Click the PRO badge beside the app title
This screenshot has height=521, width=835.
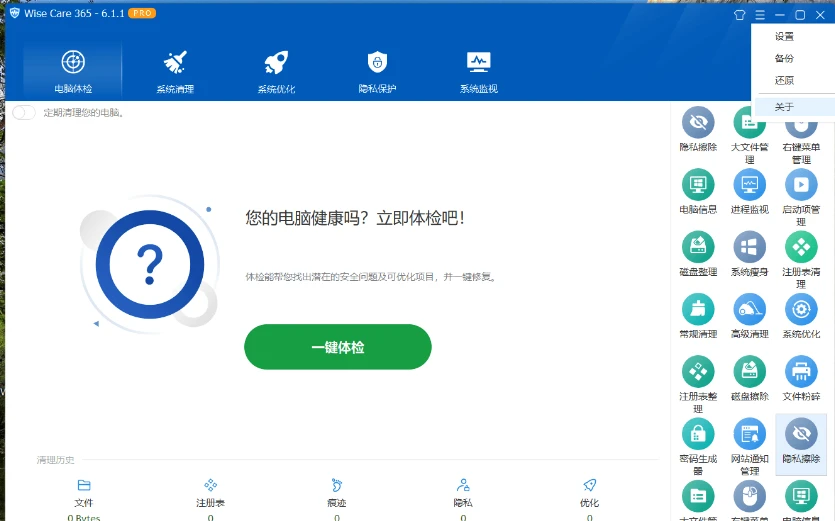142,14
